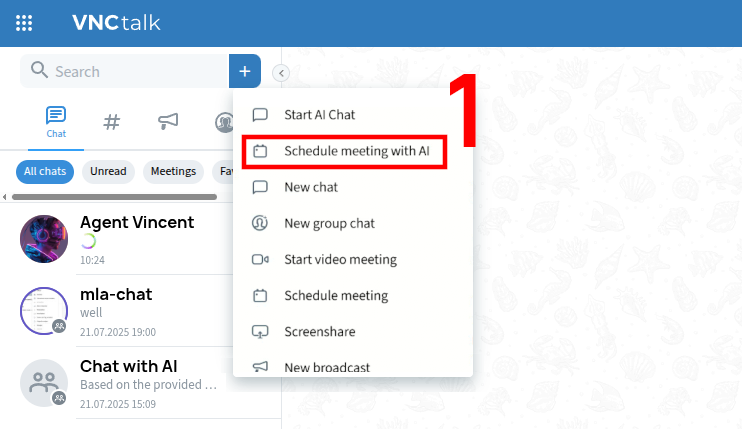Create a New group chat
This screenshot has width=742, height=429.
point(329,223)
